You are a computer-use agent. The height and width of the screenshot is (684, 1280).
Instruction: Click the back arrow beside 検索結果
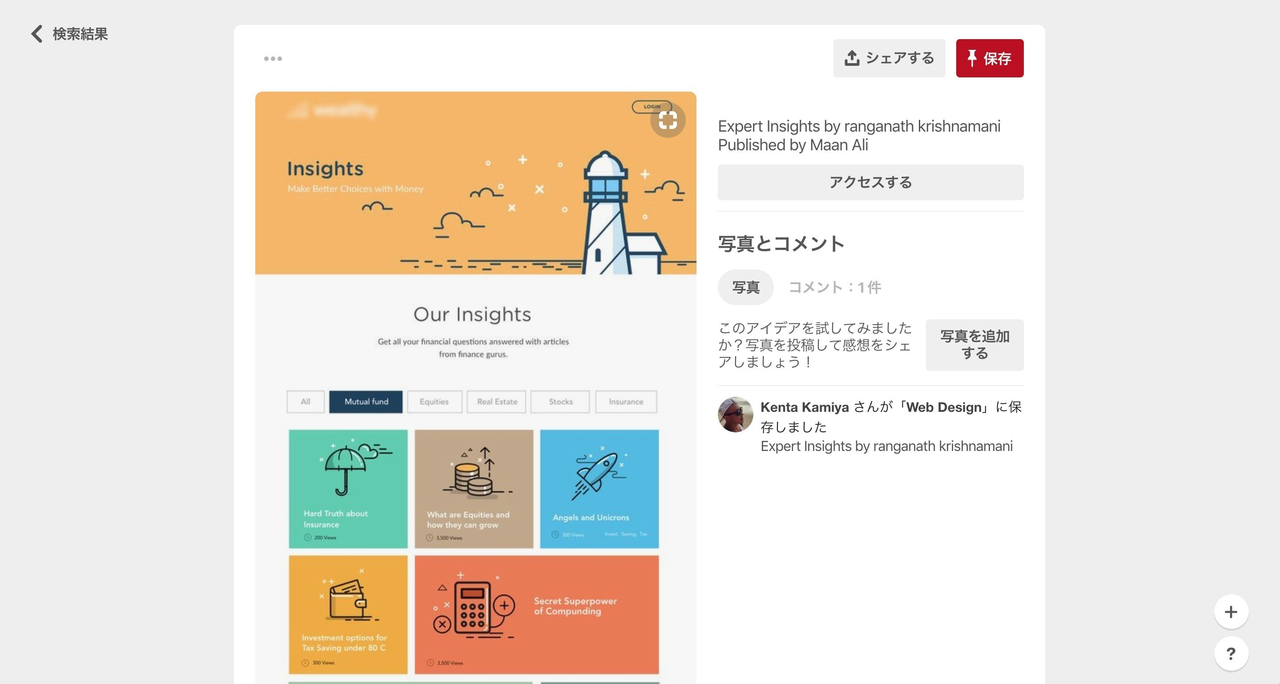pos(36,33)
